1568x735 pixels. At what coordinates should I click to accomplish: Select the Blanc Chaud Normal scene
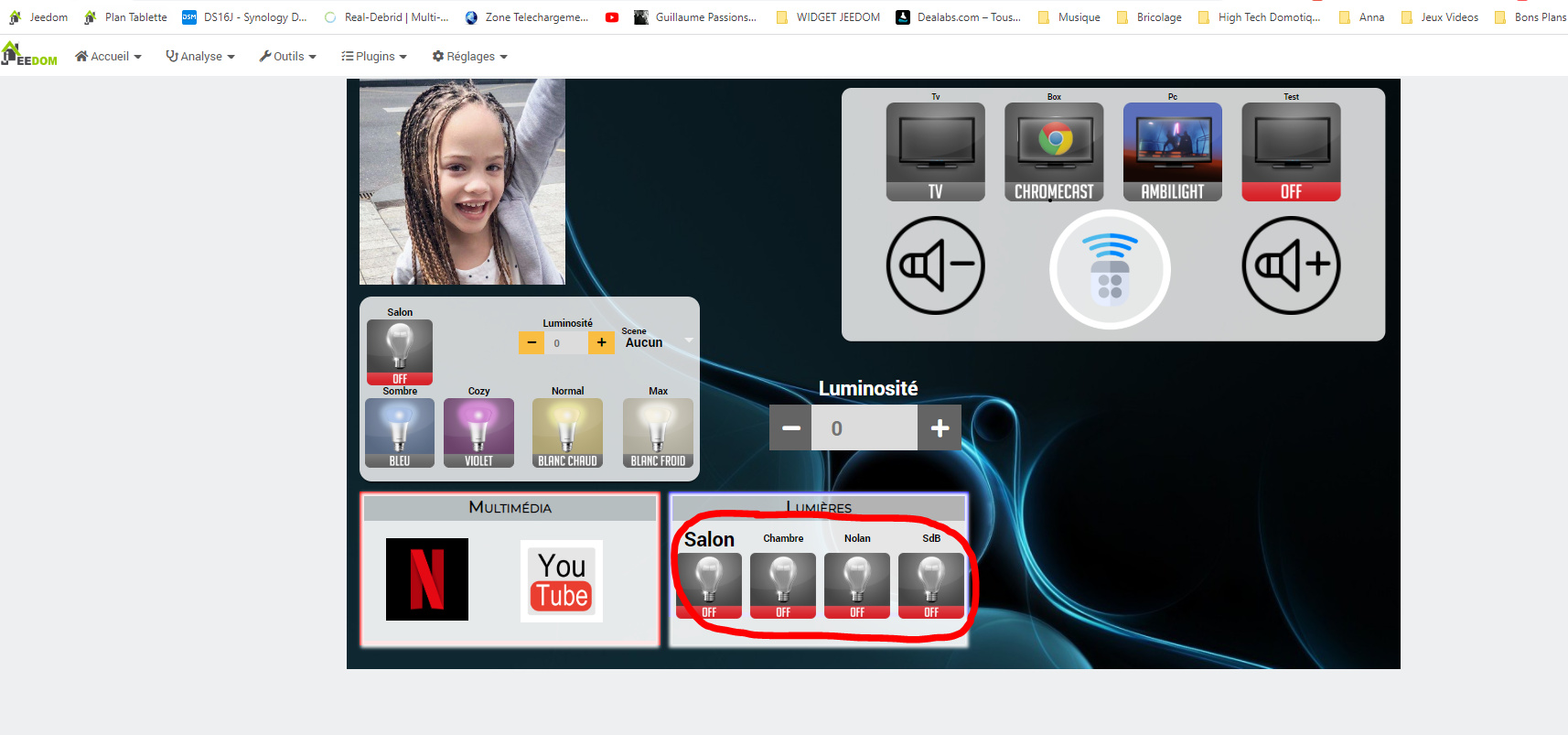tap(567, 433)
